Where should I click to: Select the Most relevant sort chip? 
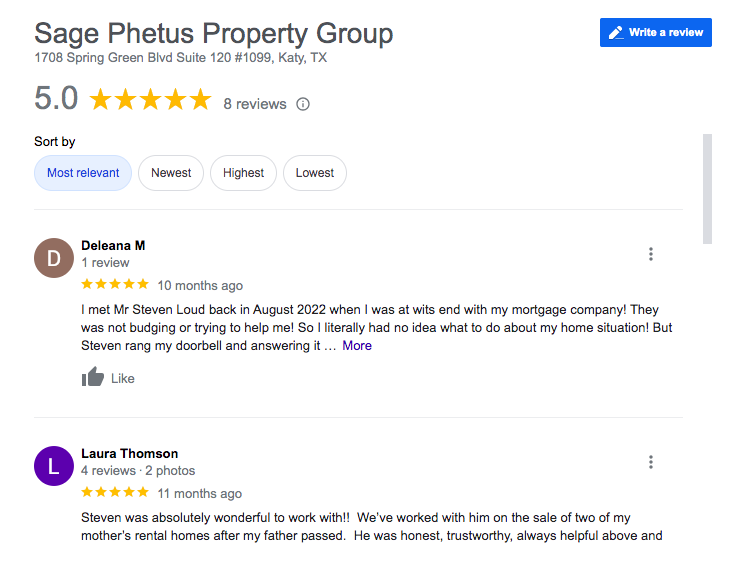(x=83, y=173)
